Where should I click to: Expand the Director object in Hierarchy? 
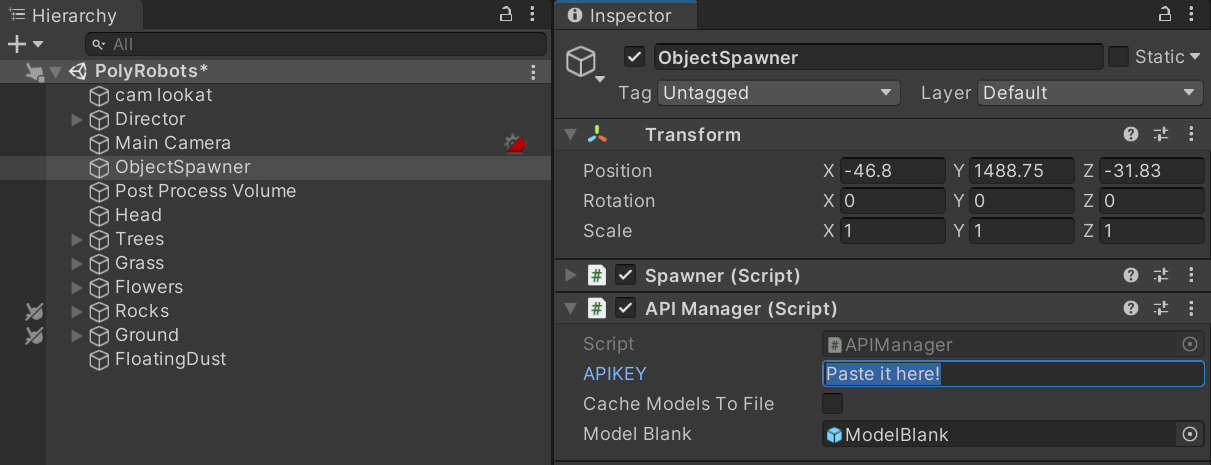(x=77, y=120)
